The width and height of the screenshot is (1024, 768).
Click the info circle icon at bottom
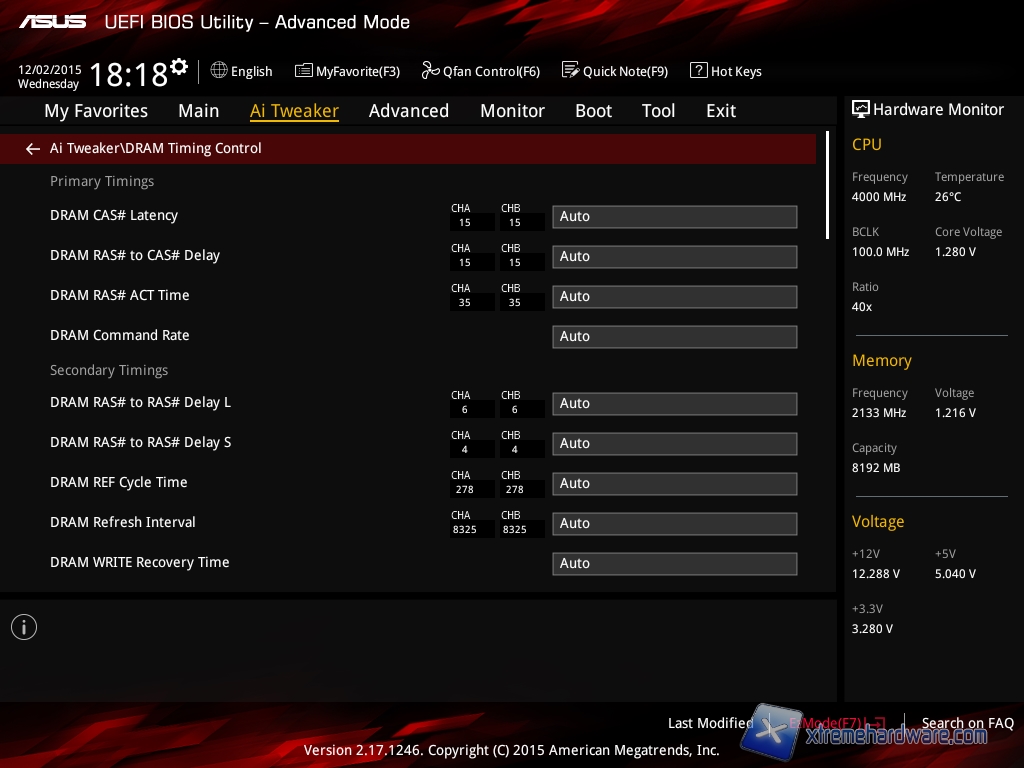pyautogui.click(x=24, y=627)
